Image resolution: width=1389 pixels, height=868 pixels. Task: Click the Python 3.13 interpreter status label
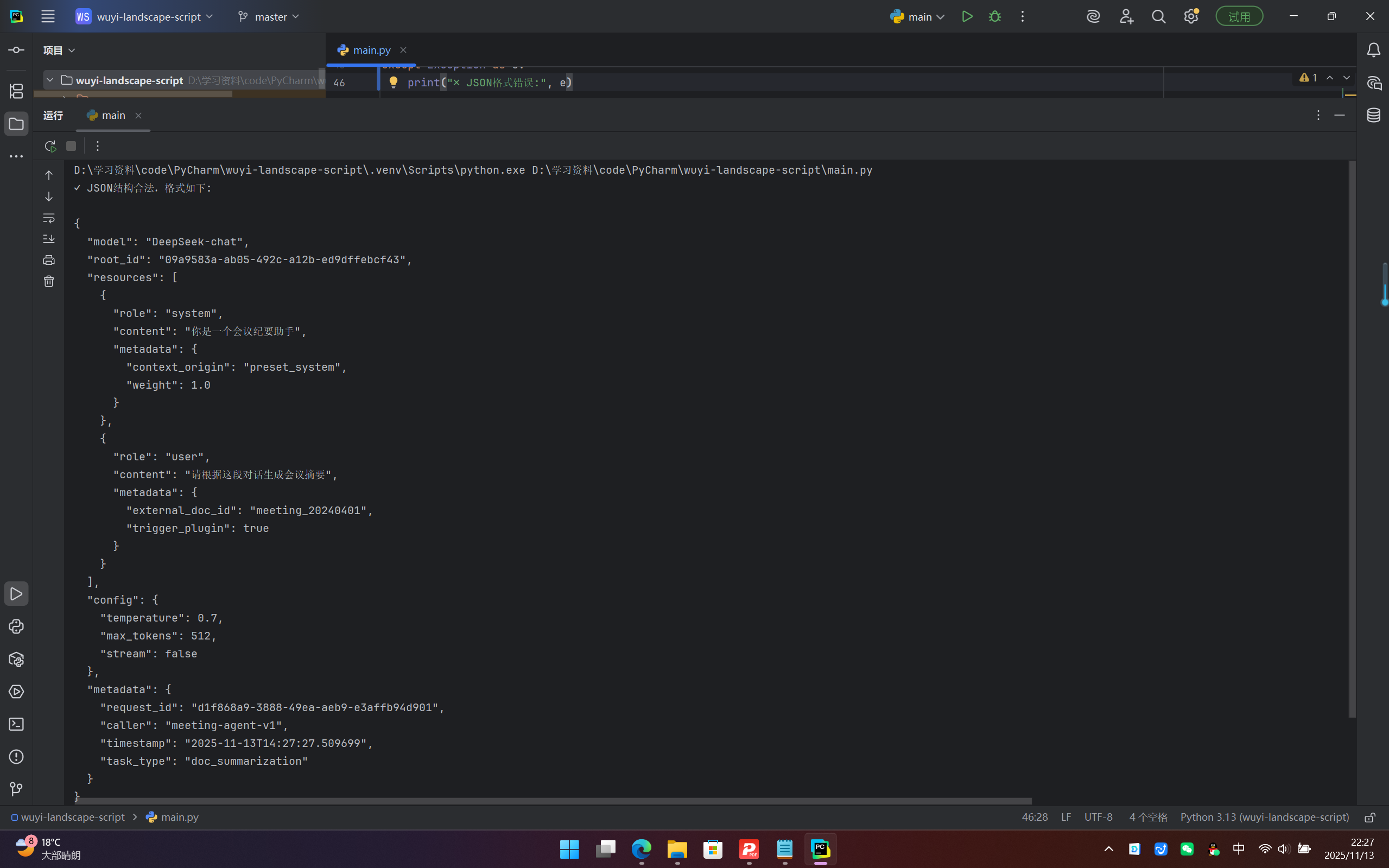point(1264,818)
